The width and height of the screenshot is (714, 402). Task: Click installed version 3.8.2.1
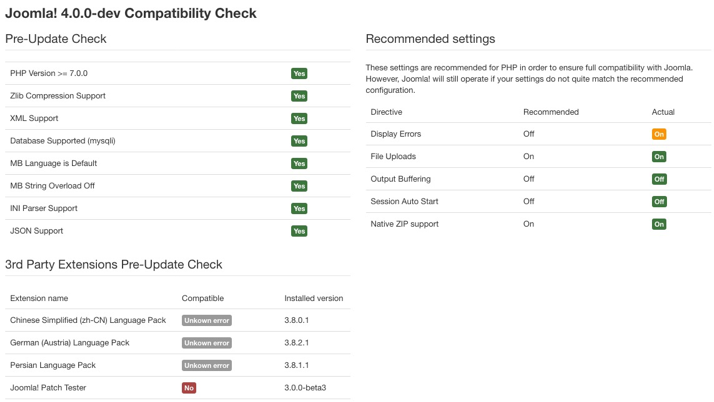coord(296,342)
